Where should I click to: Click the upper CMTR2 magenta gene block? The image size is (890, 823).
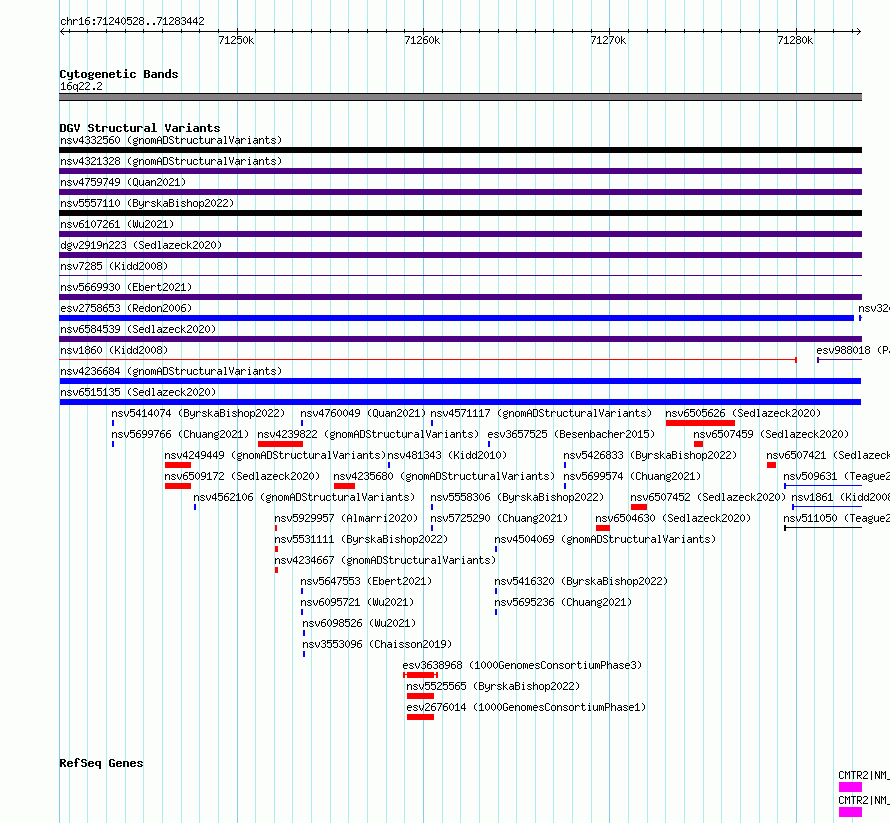pyautogui.click(x=850, y=787)
